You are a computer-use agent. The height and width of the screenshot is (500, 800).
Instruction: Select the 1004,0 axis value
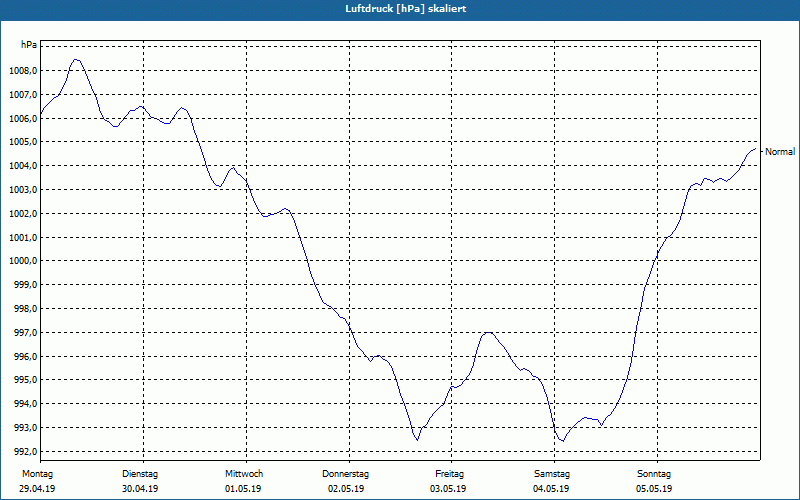pos(23,166)
